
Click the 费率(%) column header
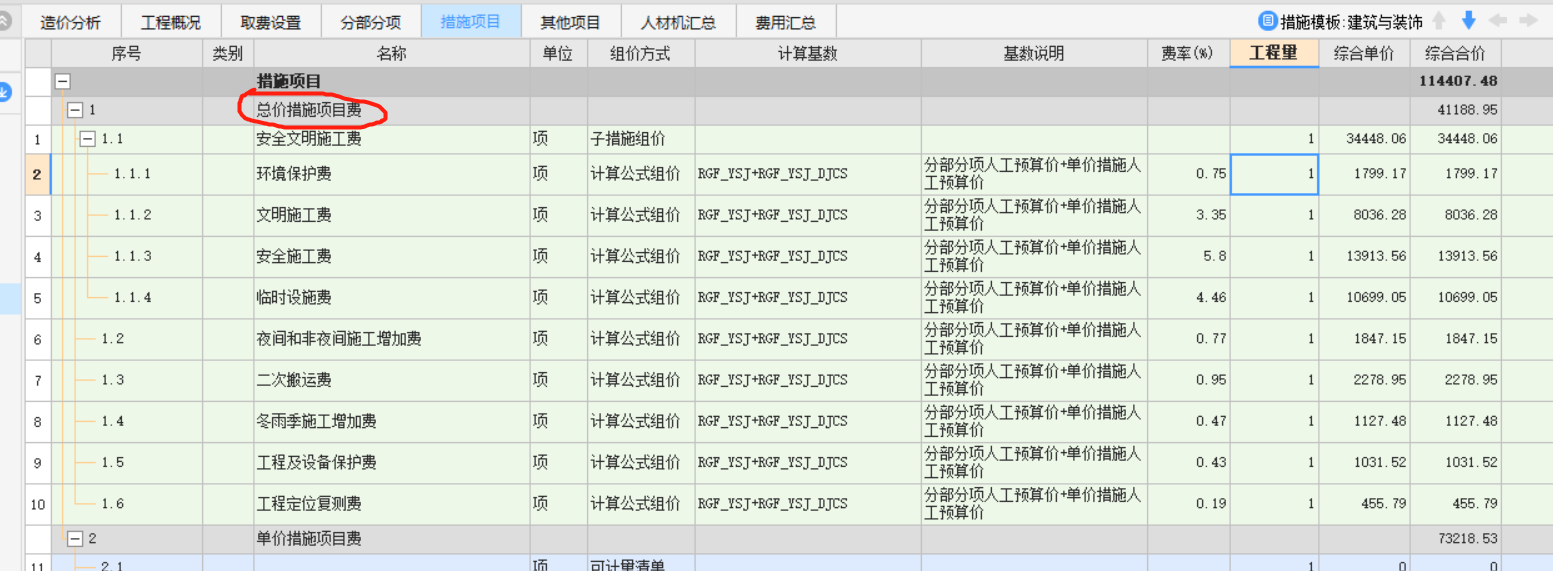pos(1188,54)
